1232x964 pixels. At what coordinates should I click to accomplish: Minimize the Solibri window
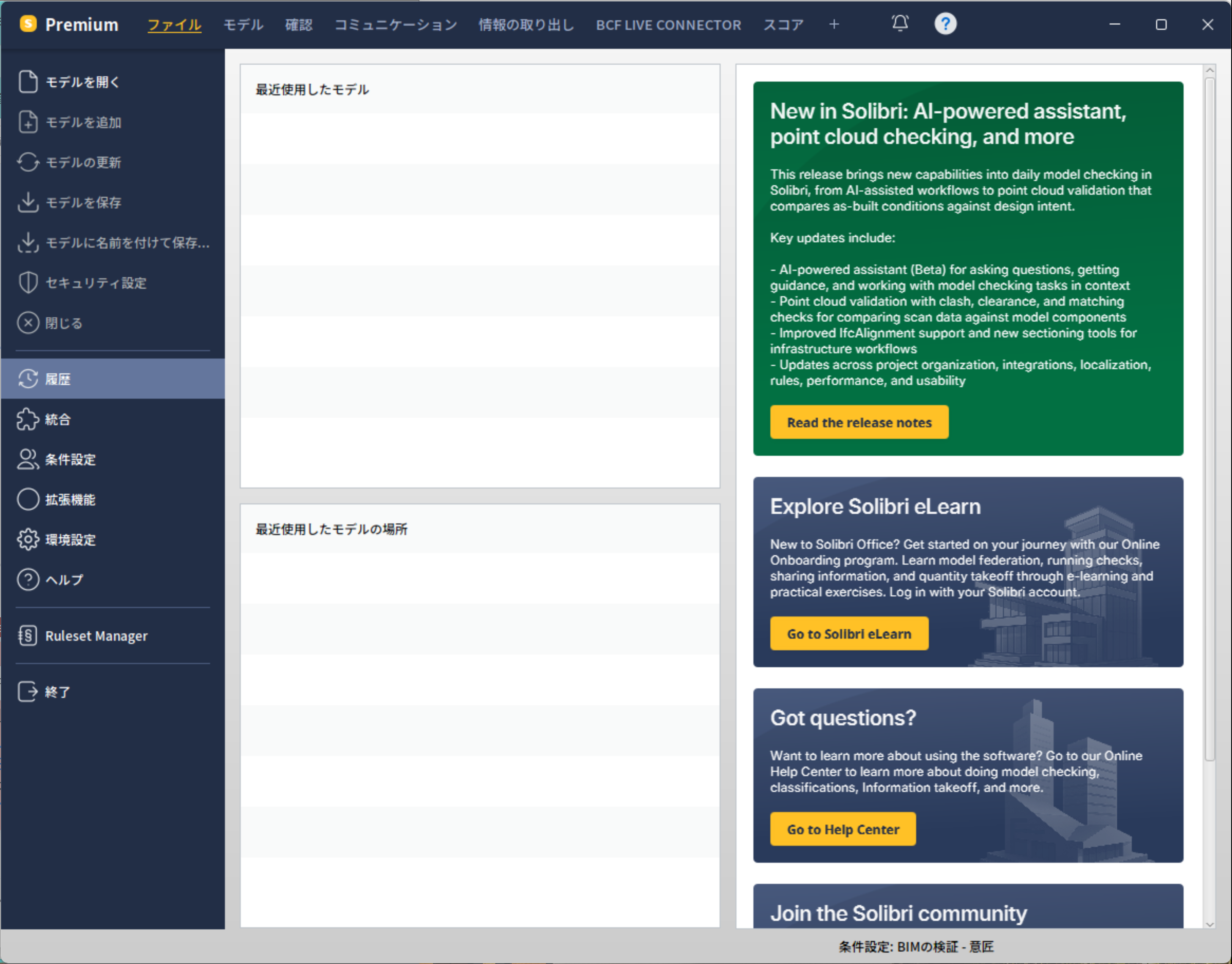[x=1114, y=24]
